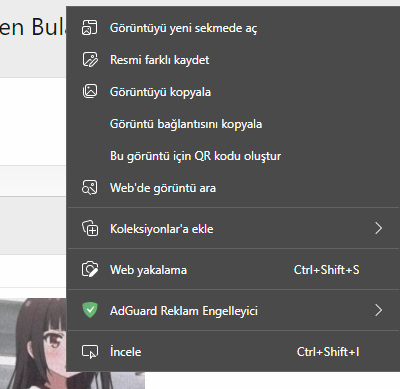Click the open image in new tab icon
Viewport: 400px width, 389px height.
[90, 28]
